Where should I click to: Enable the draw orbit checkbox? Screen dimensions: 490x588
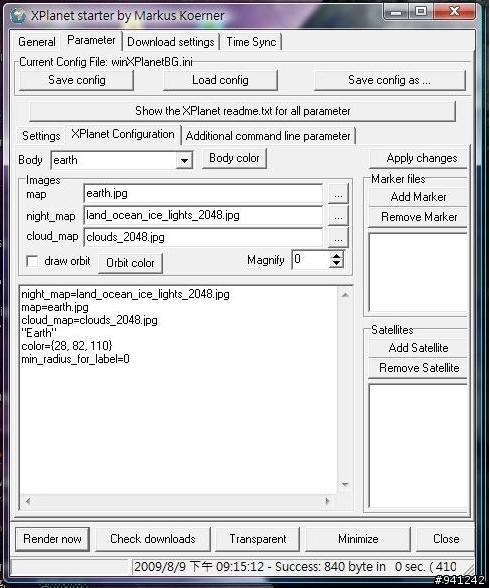32,261
